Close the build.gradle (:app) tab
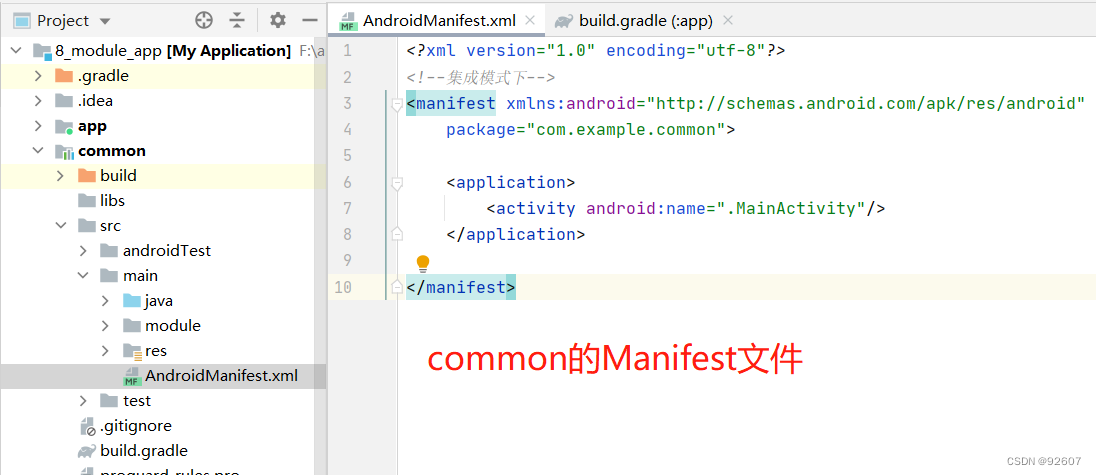Screen dimensions: 1096x475 click(728, 20)
